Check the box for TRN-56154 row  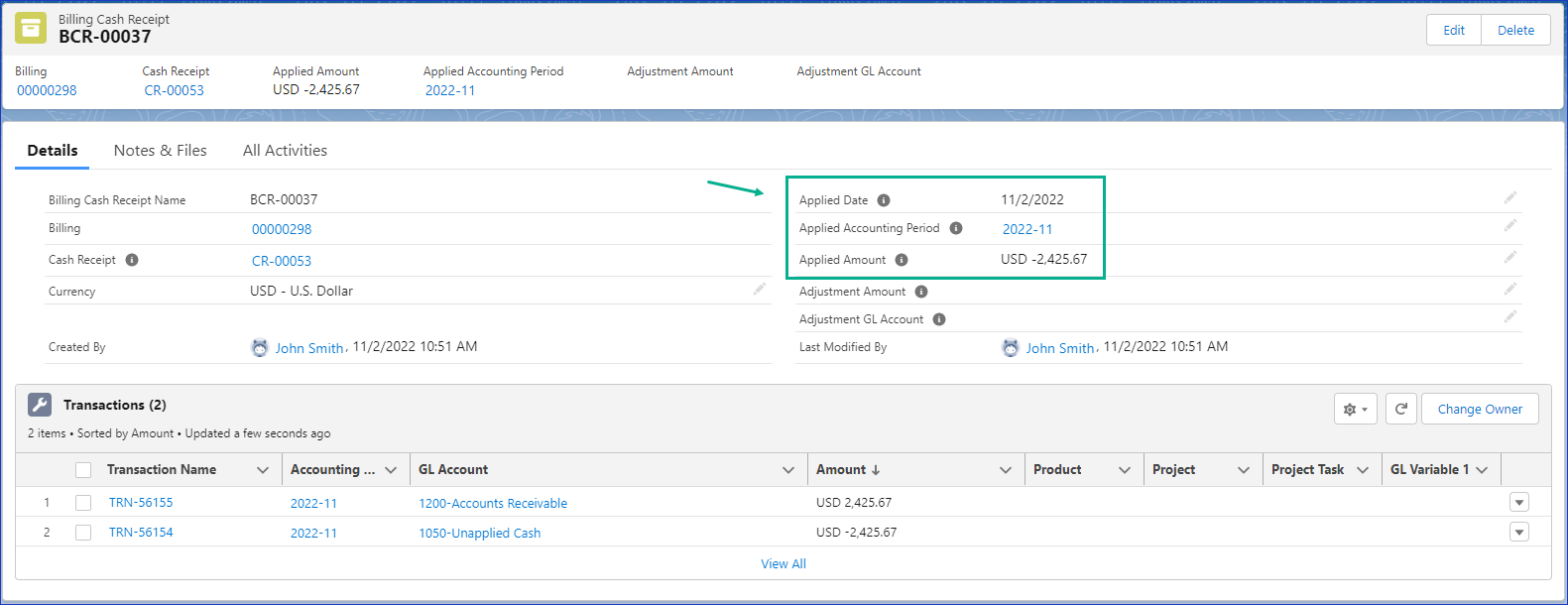click(x=83, y=533)
